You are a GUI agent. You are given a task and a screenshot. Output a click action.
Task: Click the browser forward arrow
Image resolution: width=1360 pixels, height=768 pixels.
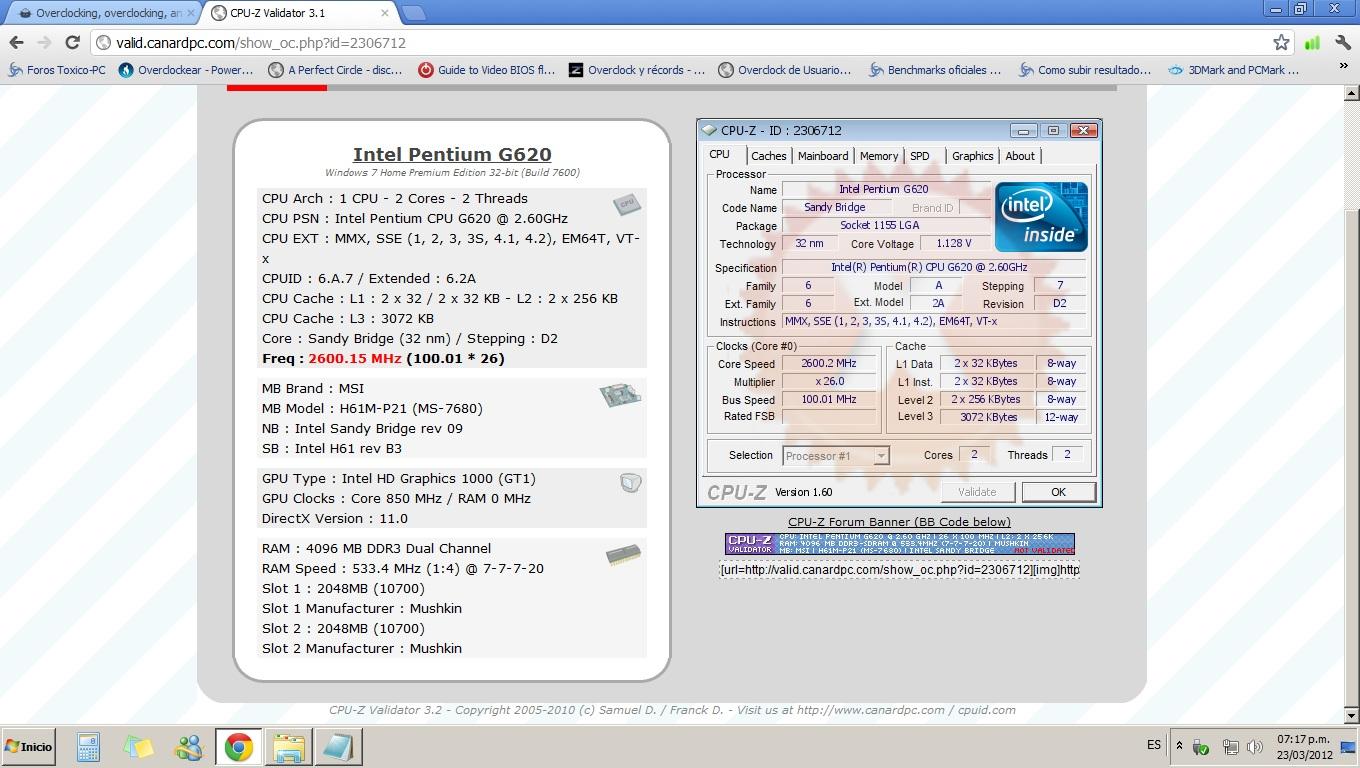click(44, 42)
